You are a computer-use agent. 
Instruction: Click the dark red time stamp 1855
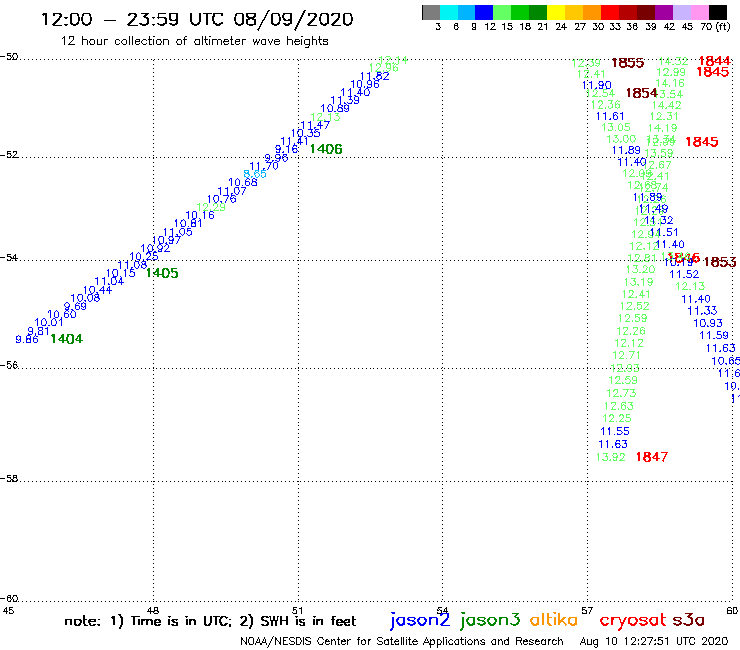point(628,63)
